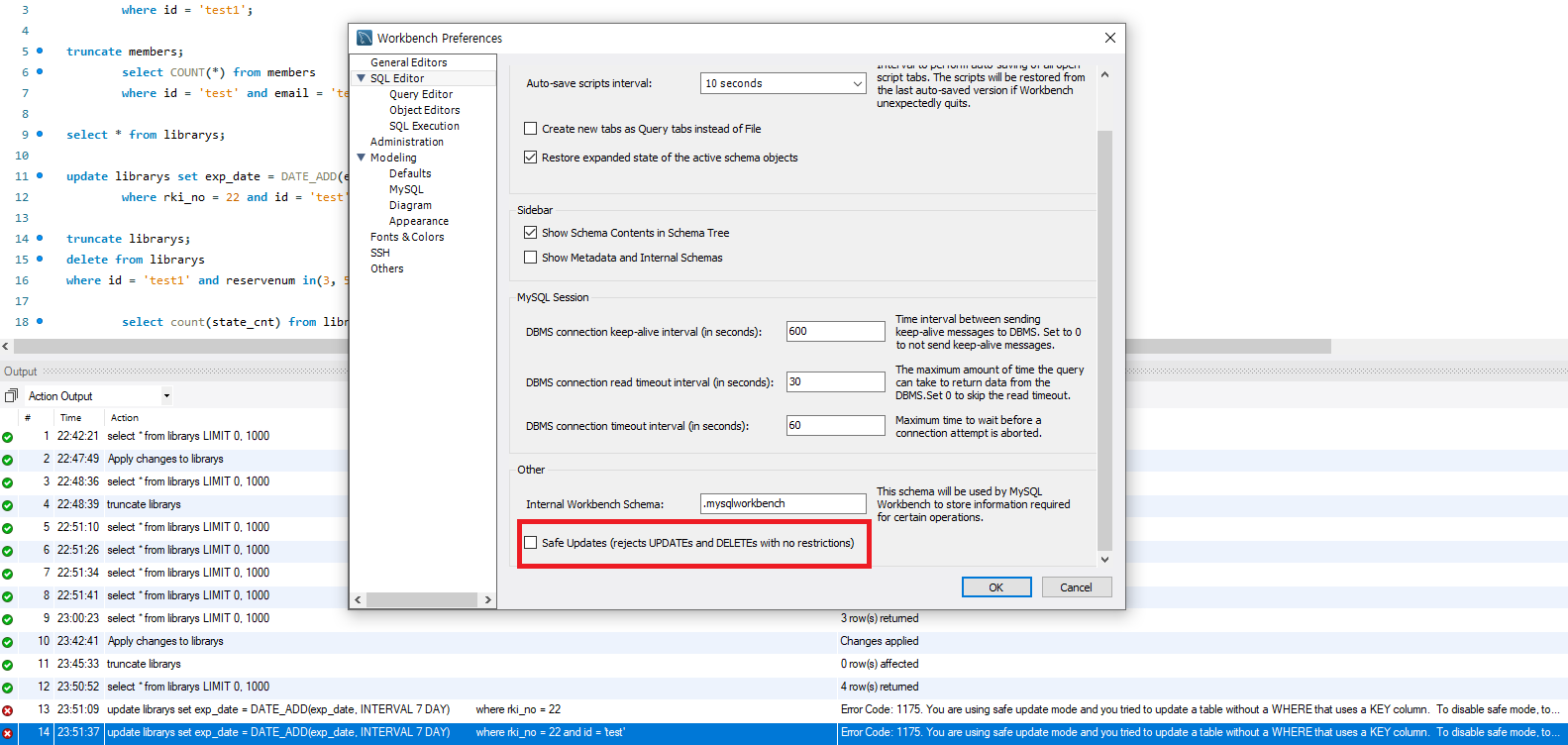
Task: Click the copy icon next to Action Output
Action: point(11,395)
